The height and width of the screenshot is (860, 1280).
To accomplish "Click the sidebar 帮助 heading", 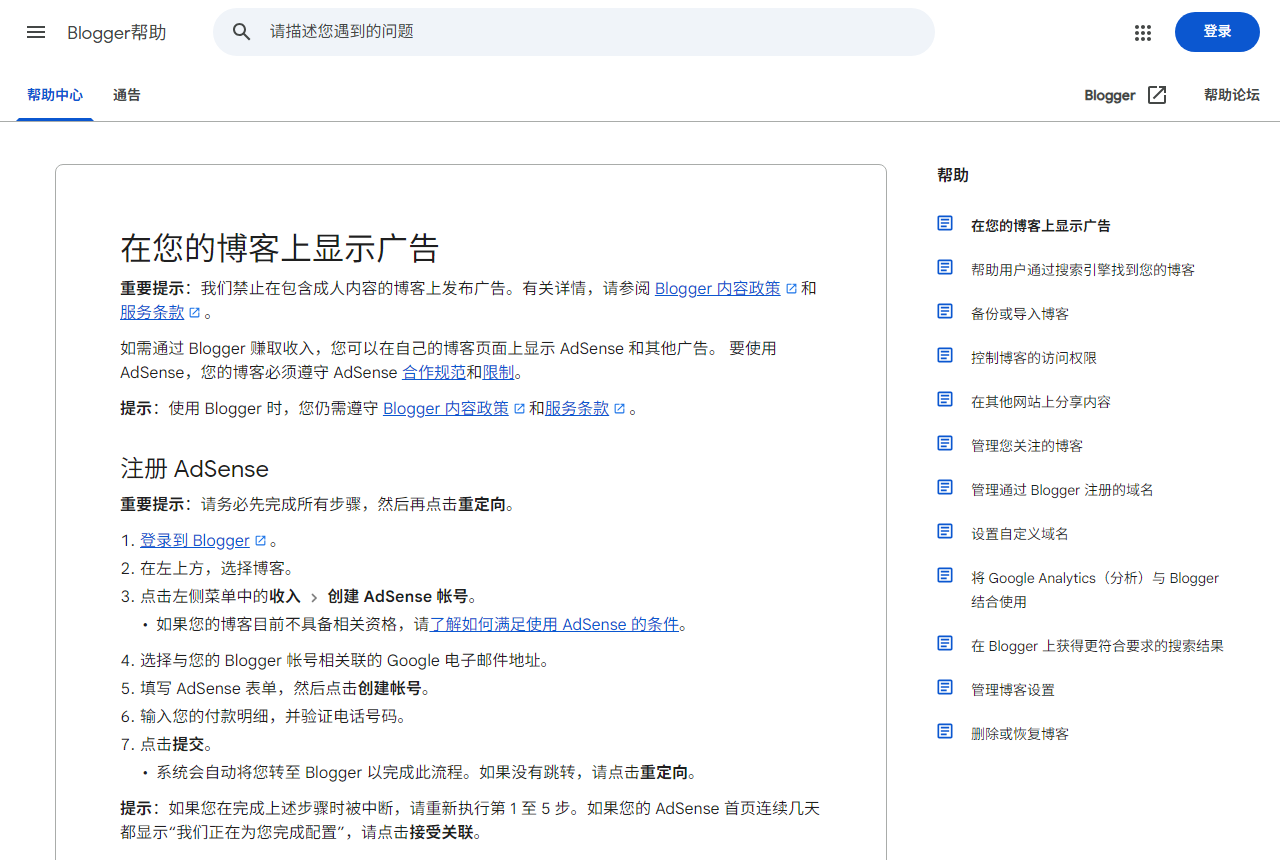I will pyautogui.click(x=953, y=175).
